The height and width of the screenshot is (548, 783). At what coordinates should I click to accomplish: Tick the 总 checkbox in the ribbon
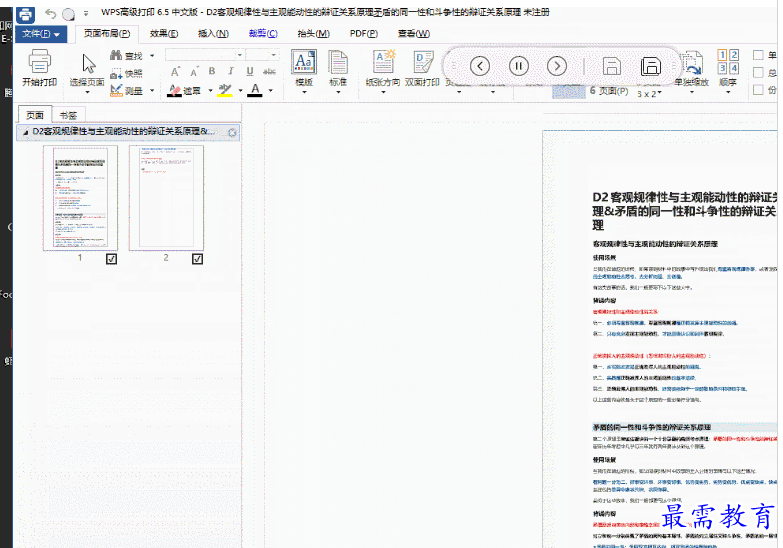point(758,73)
